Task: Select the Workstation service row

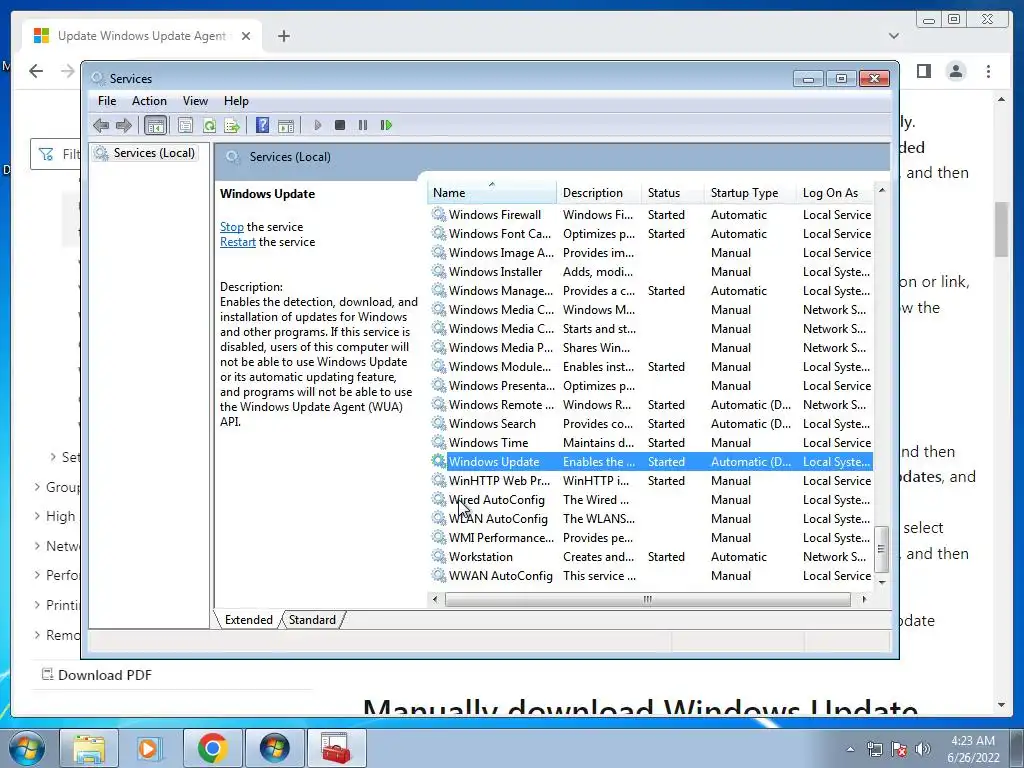Action: (x=651, y=556)
